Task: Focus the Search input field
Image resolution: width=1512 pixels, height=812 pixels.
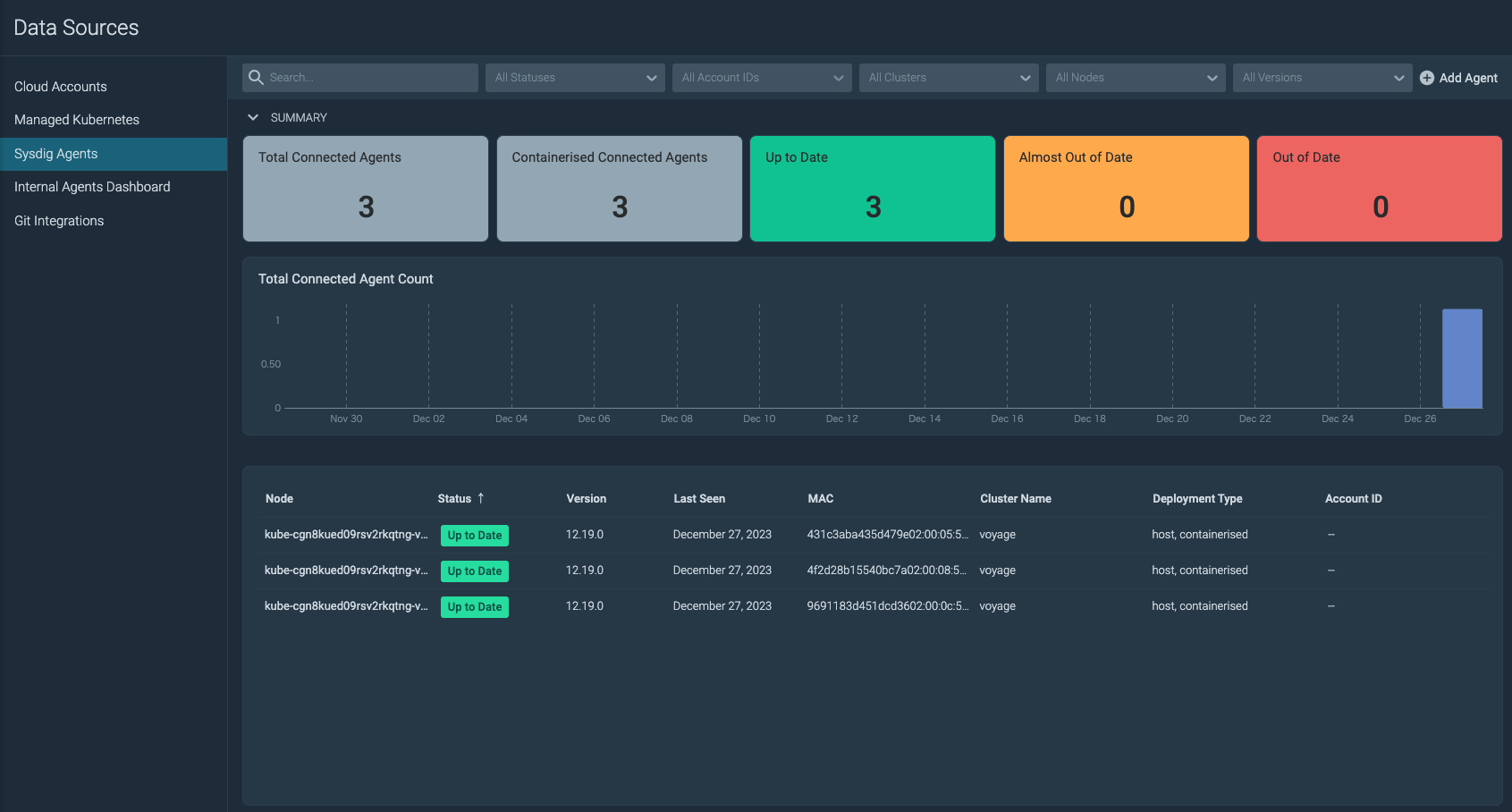Action: 360,78
